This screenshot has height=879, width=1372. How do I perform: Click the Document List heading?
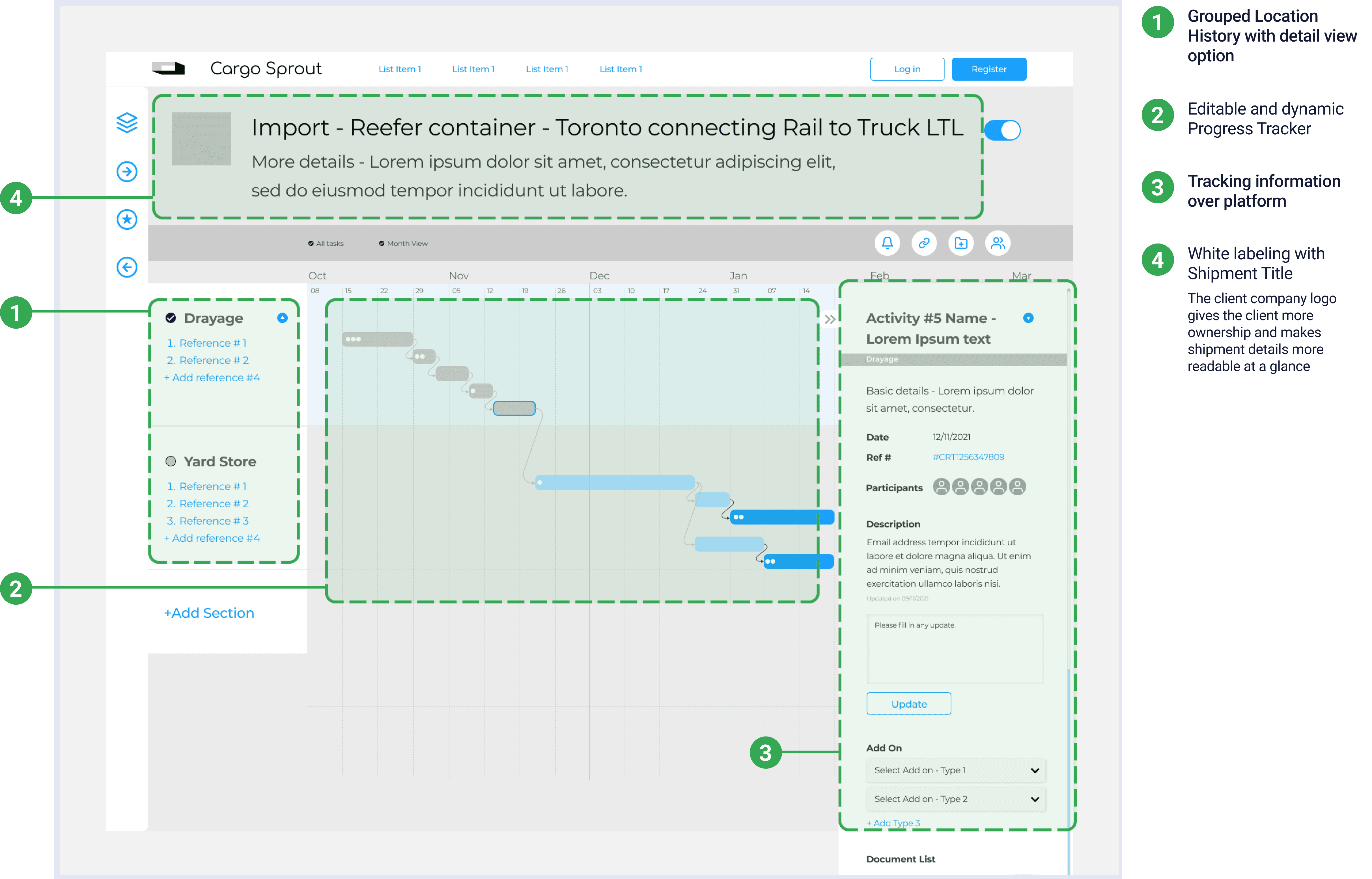[900, 859]
